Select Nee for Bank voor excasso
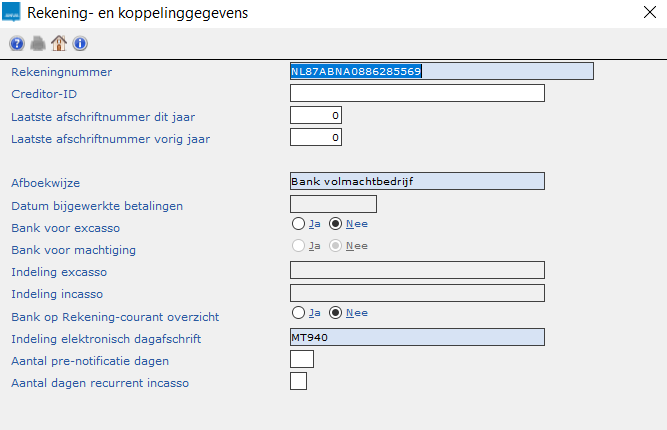 pyautogui.click(x=335, y=225)
